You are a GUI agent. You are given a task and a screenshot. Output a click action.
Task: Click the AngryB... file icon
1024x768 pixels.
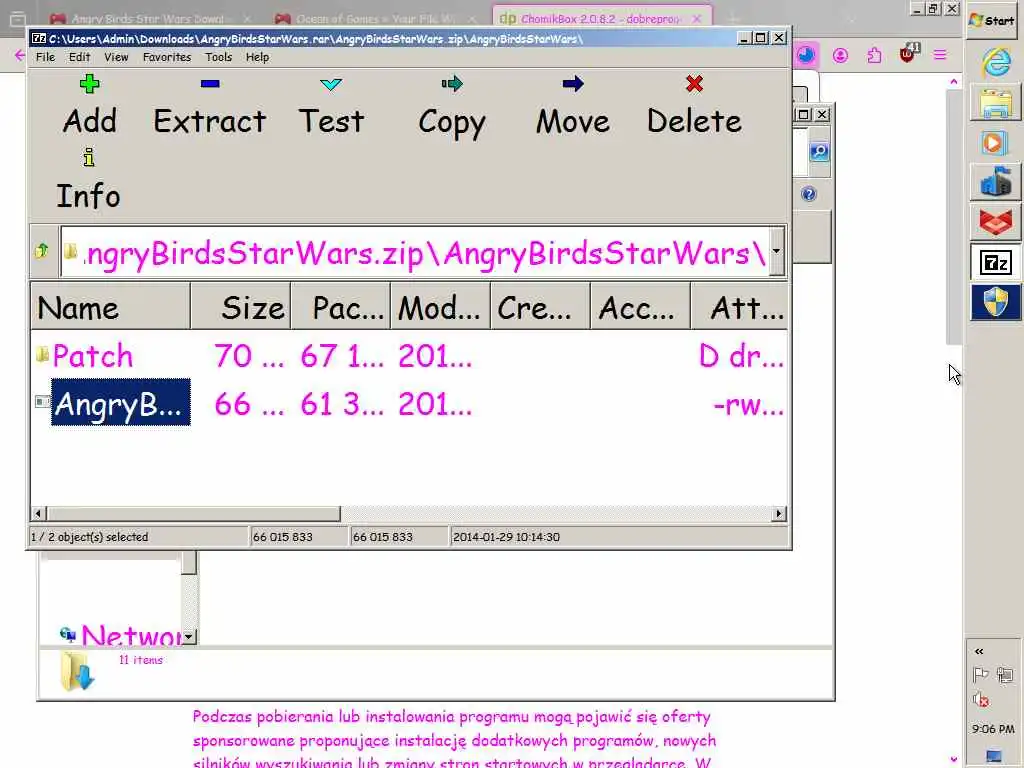pyautogui.click(x=42, y=401)
